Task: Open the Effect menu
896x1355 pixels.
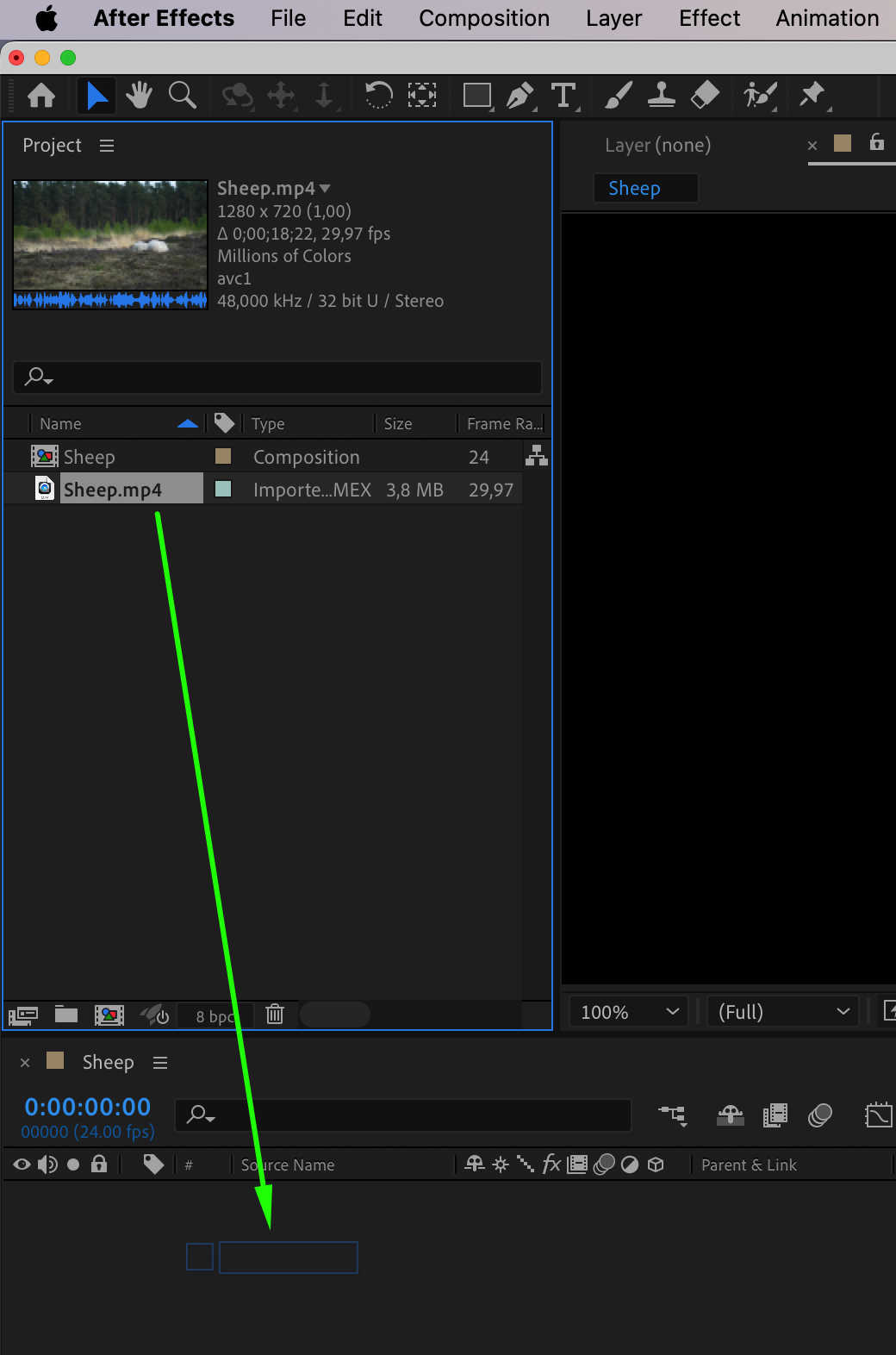Action: [x=709, y=18]
